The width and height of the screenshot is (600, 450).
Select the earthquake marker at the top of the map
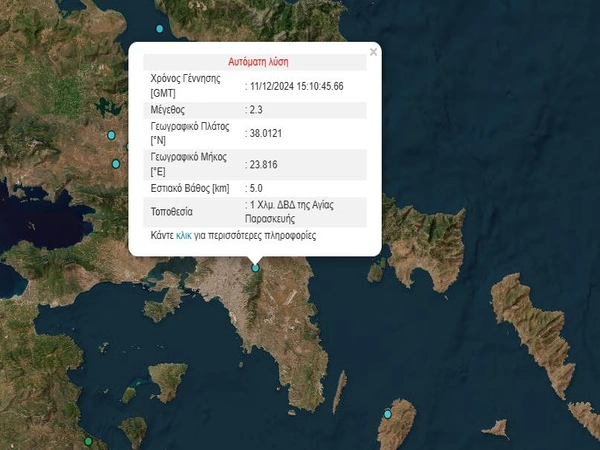157,28
